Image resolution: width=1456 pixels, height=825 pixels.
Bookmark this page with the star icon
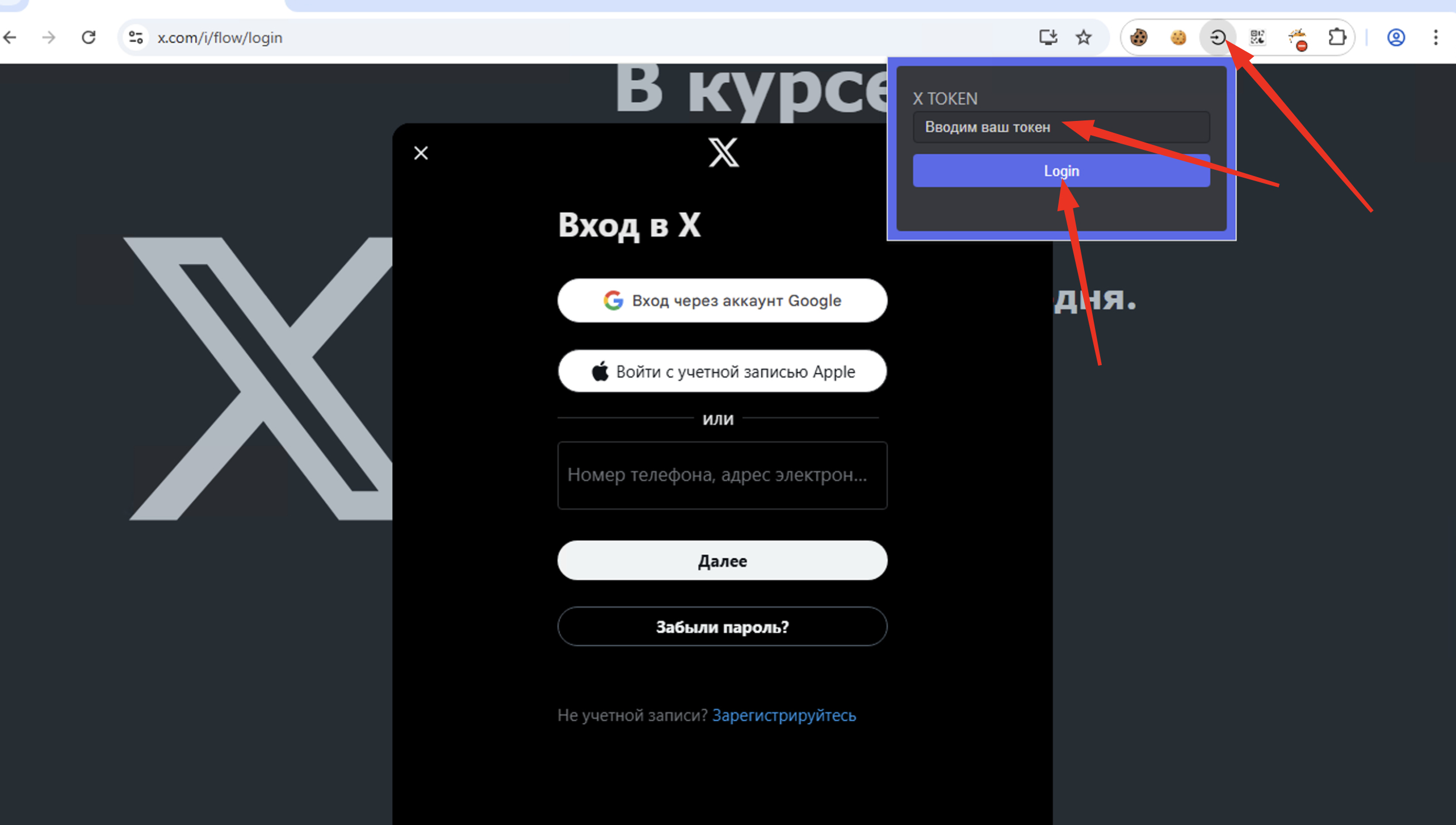point(1084,37)
